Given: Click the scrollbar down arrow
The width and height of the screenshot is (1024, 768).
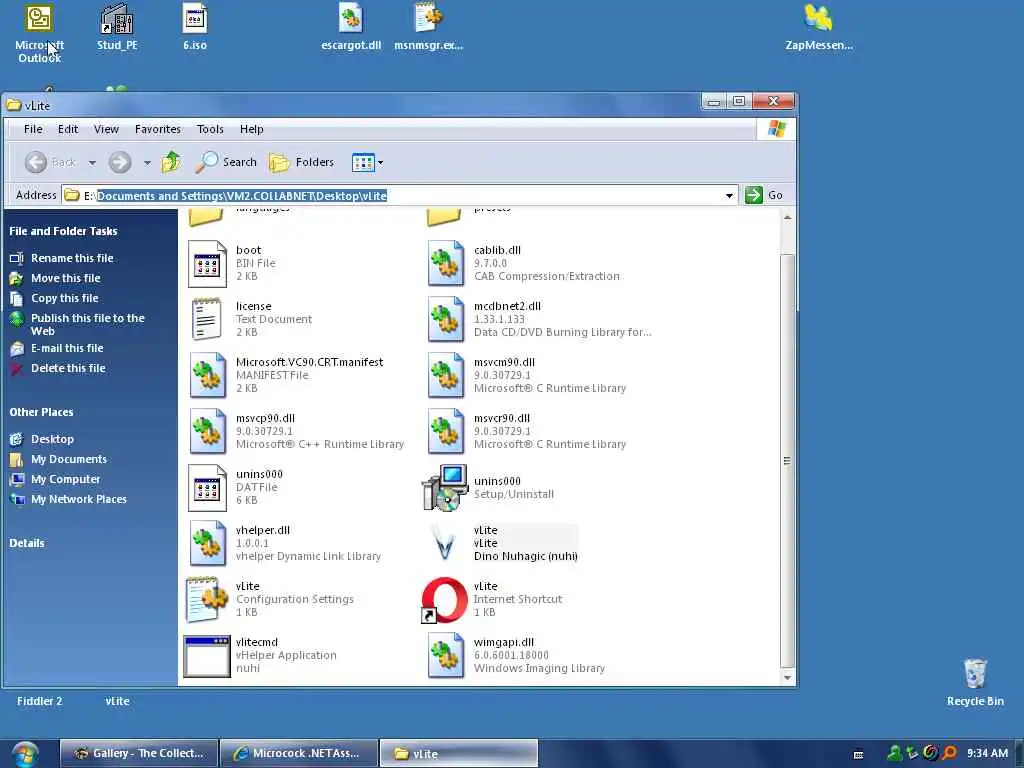Looking at the screenshot, I should [788, 678].
